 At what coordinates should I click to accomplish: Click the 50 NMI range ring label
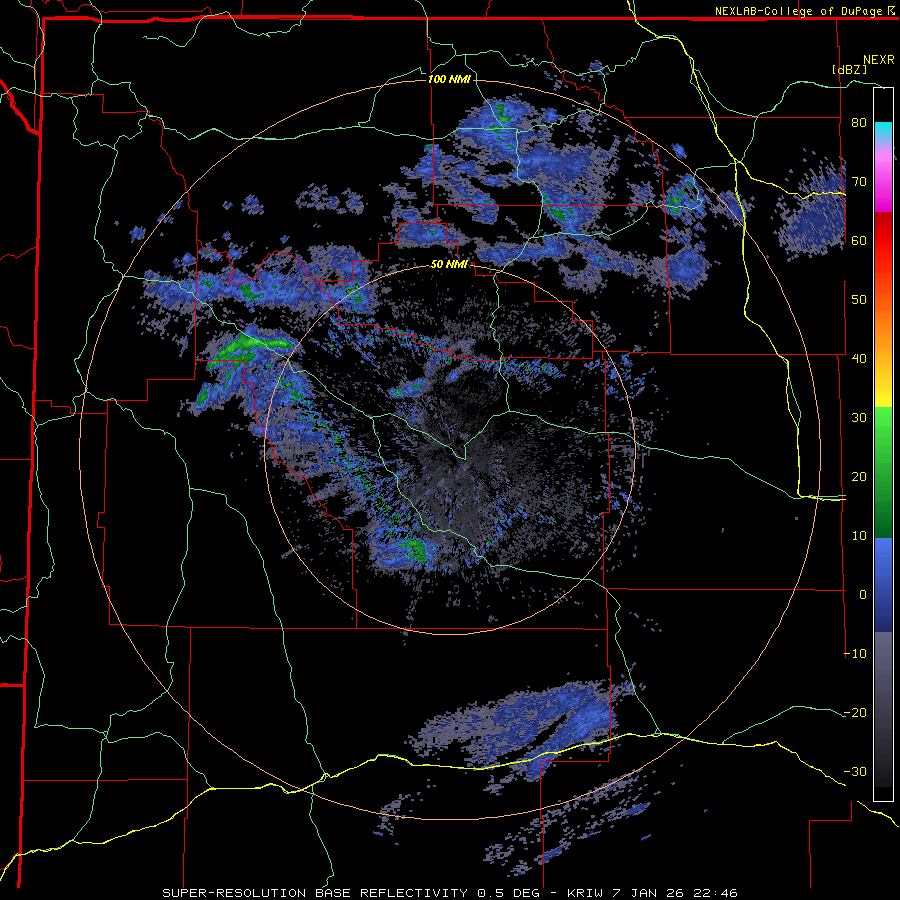[449, 265]
